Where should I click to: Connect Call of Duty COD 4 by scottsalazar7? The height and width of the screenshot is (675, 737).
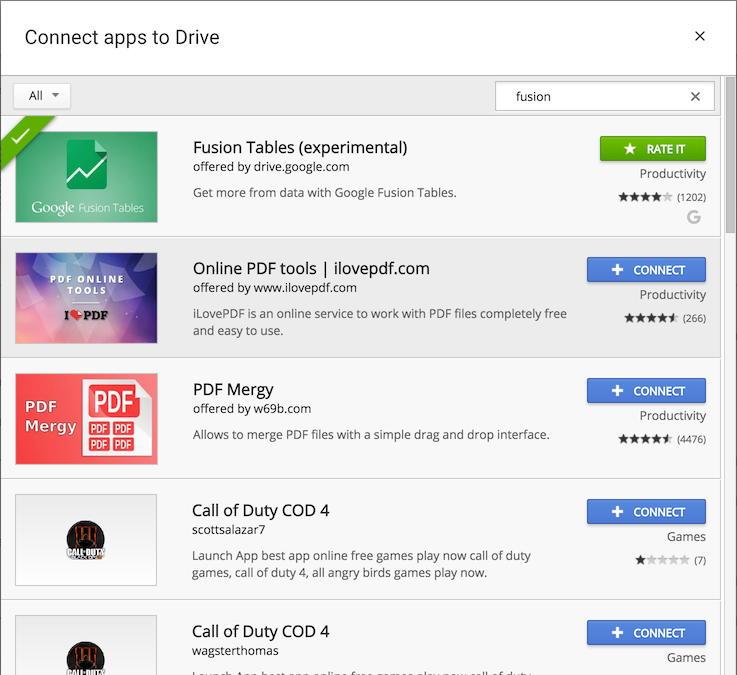(646, 512)
